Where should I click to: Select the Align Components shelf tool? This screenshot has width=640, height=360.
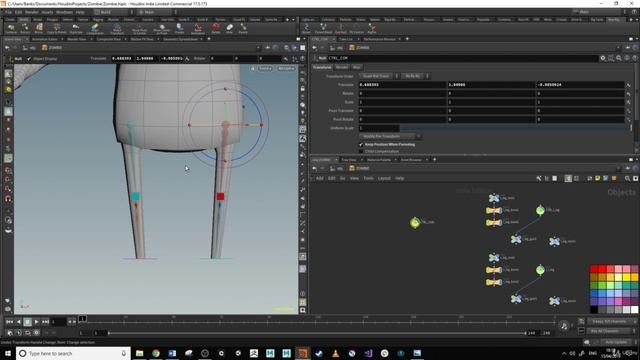coord(95,29)
